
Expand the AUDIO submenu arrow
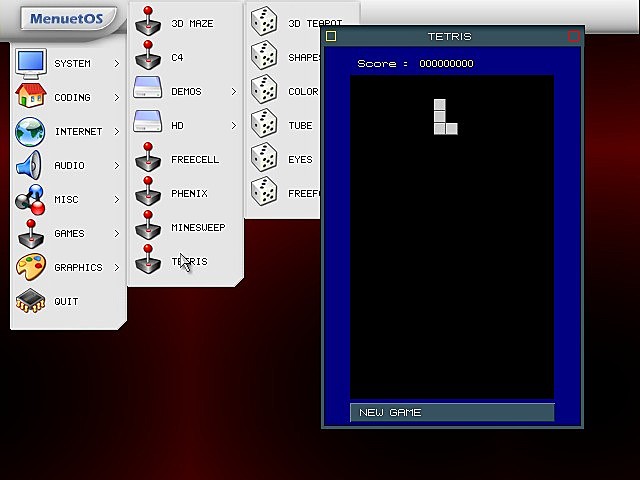[117, 165]
